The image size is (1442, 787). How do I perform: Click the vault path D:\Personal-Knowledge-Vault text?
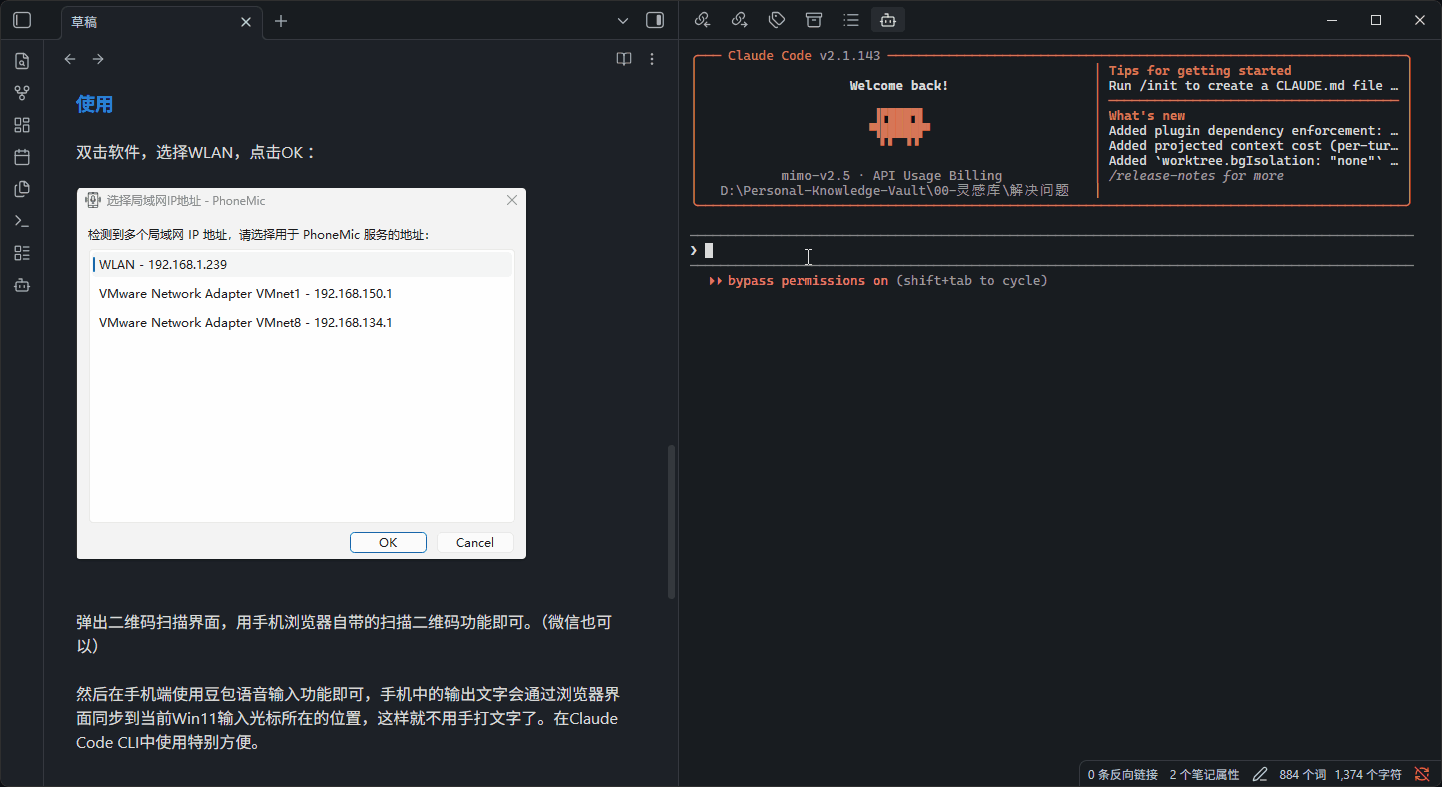[895, 190]
